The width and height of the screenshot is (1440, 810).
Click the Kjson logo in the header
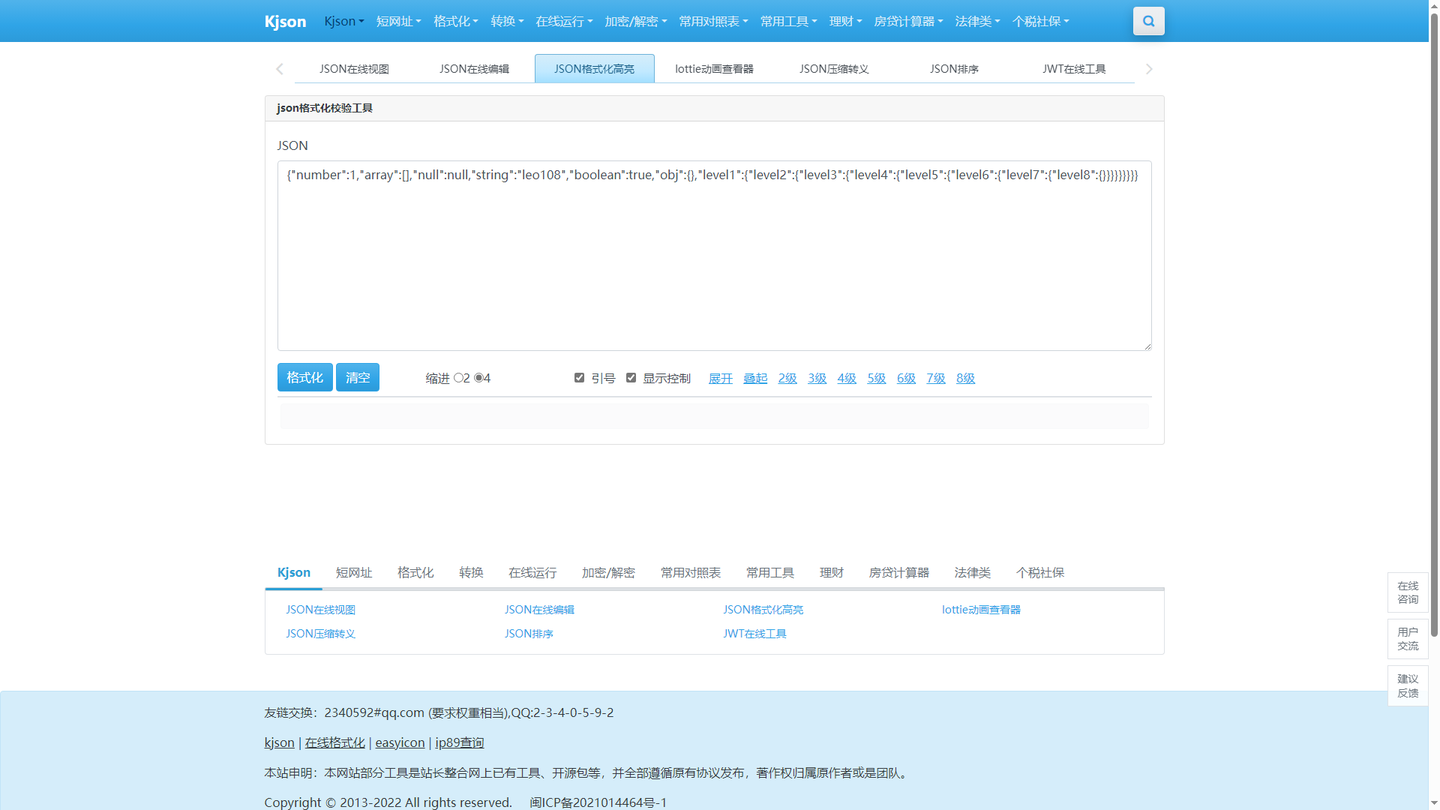pyautogui.click(x=285, y=21)
